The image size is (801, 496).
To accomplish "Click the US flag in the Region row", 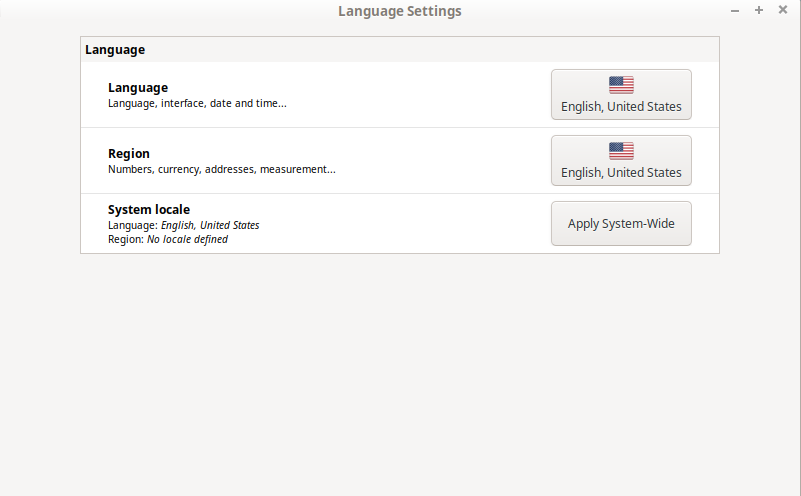I will tap(621, 151).
